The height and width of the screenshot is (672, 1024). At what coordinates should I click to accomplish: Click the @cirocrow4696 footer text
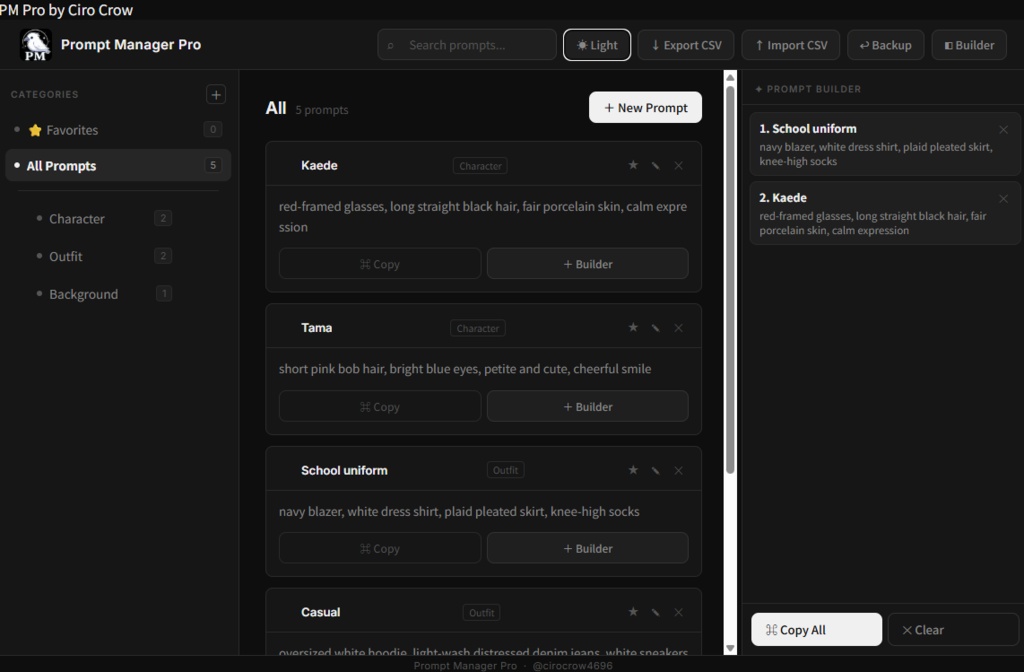coord(573,665)
